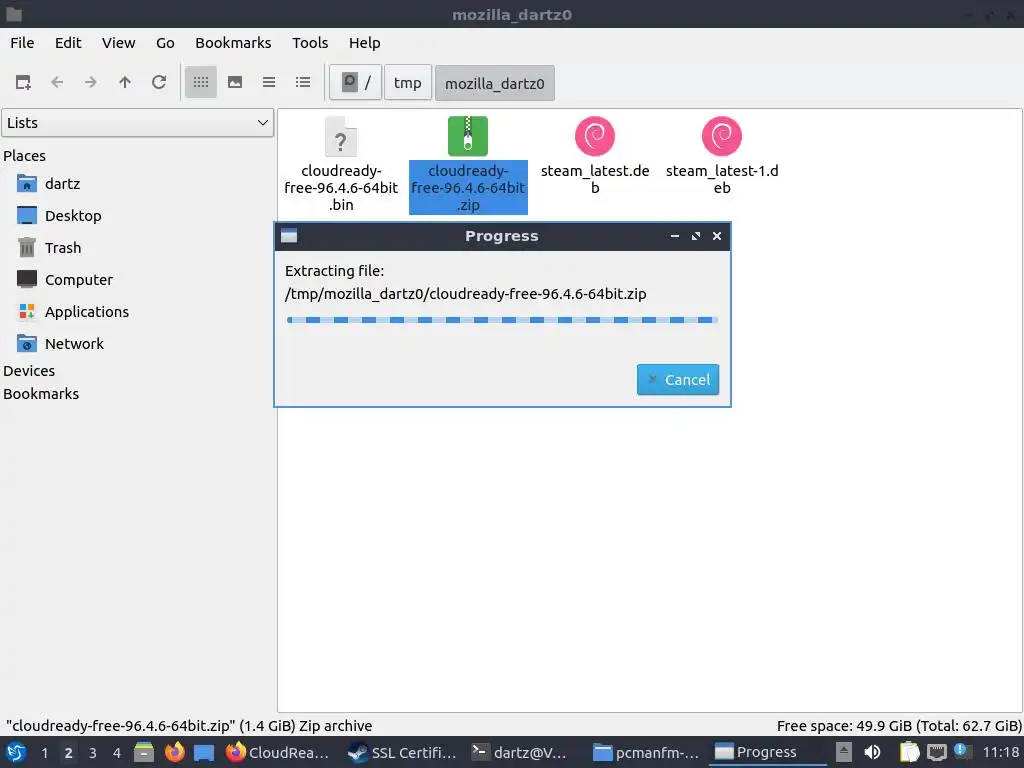The width and height of the screenshot is (1024, 768).
Task: Go back with left arrow icon
Action: coord(57,82)
